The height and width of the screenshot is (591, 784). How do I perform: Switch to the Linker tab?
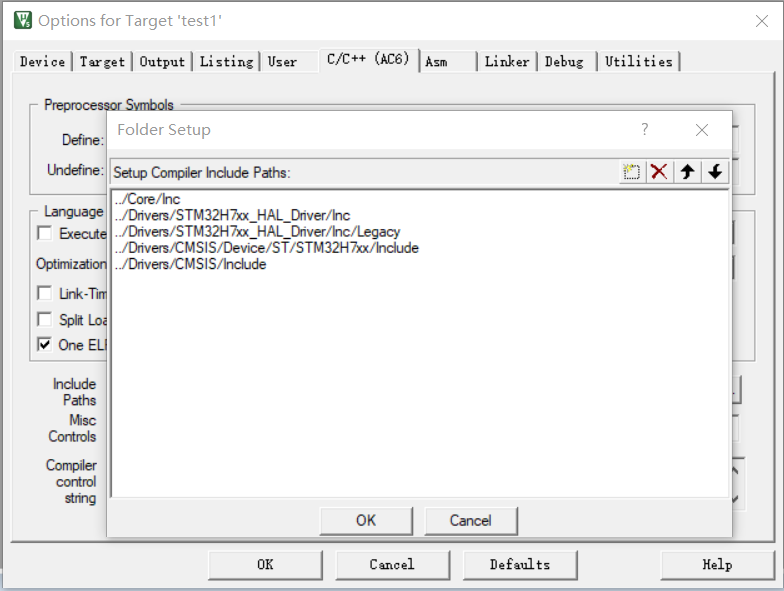(507, 62)
